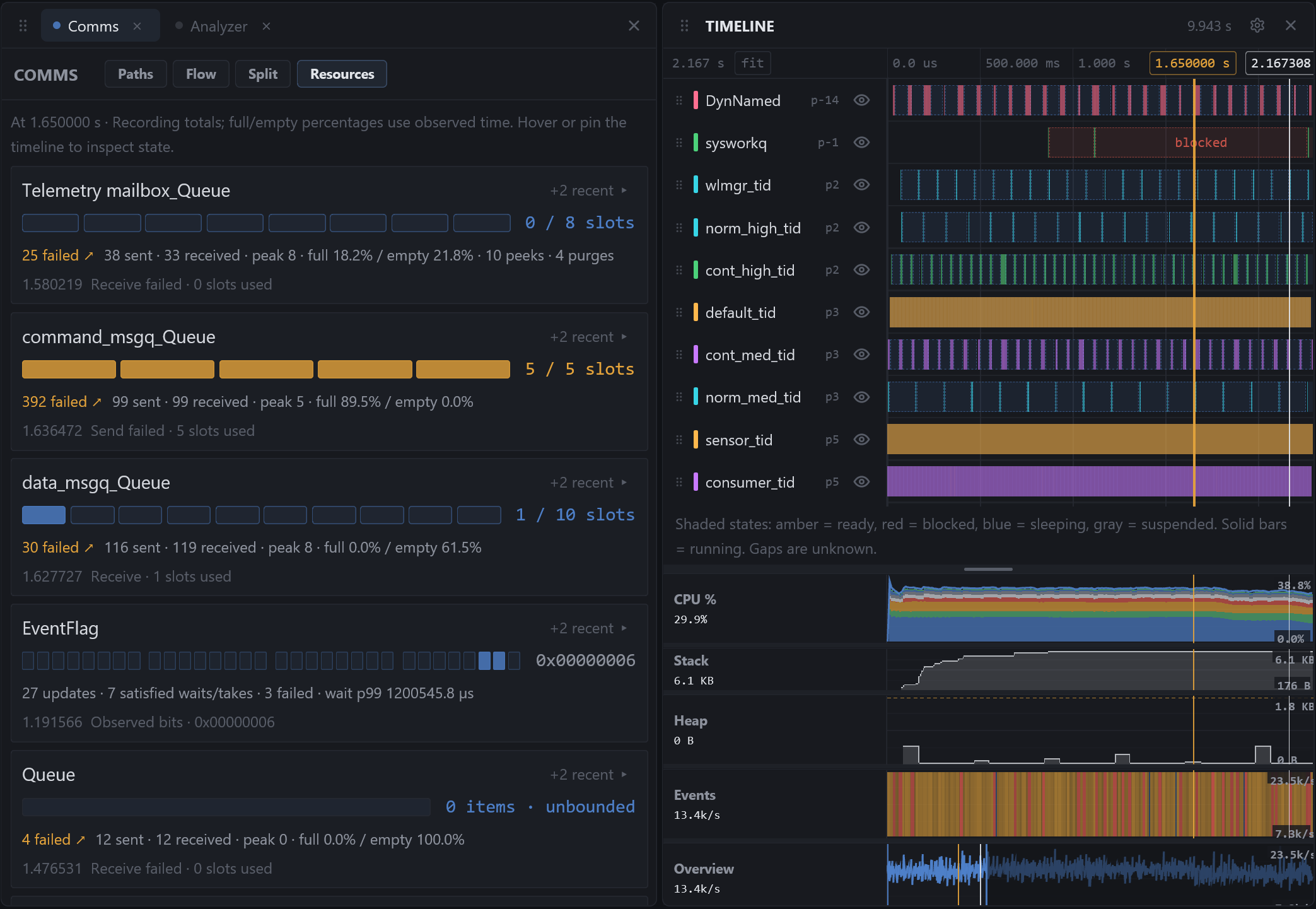Open the 25 failed link for Telemetry mailbox
1316x909 pixels.
tap(57, 255)
